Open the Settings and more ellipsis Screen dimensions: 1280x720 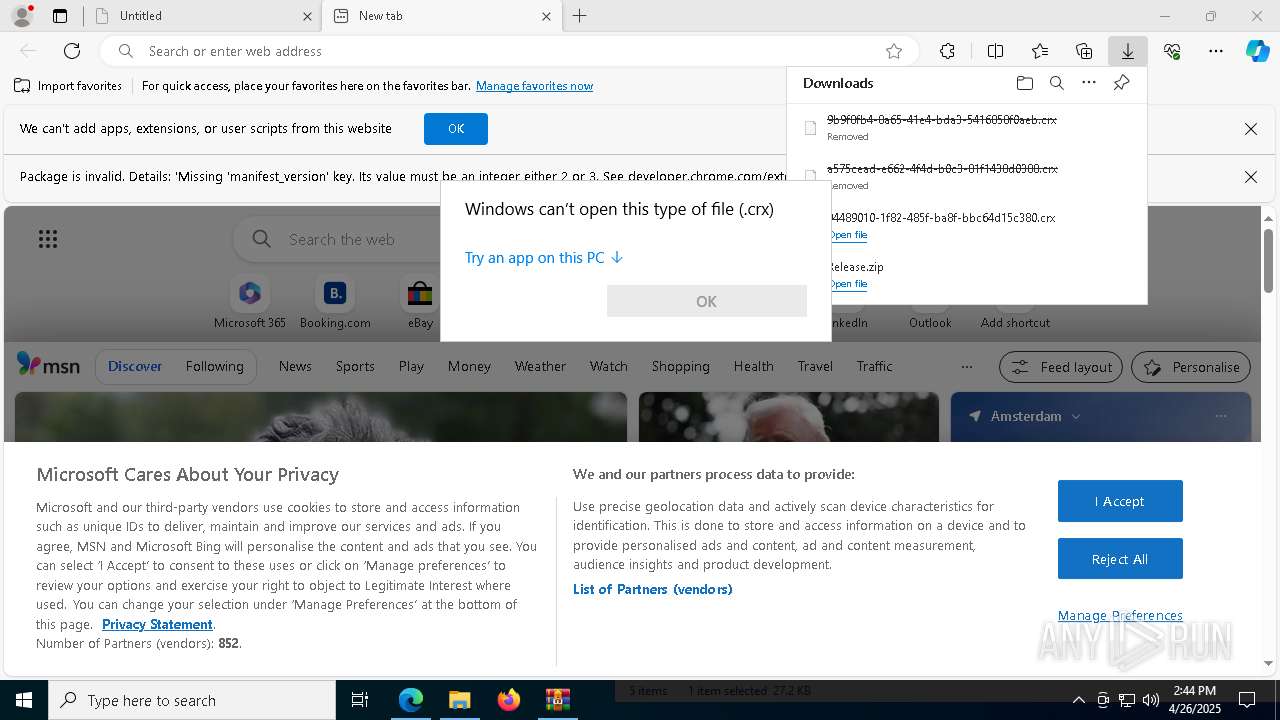point(1216,51)
